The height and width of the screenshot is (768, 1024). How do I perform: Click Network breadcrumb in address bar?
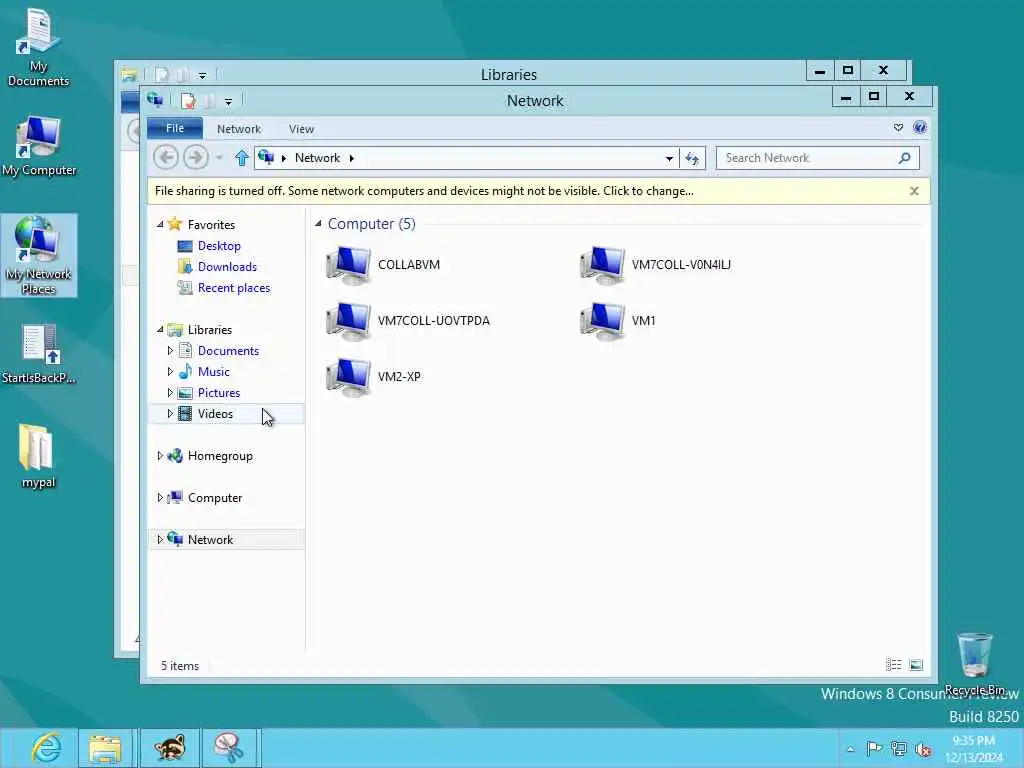[317, 157]
